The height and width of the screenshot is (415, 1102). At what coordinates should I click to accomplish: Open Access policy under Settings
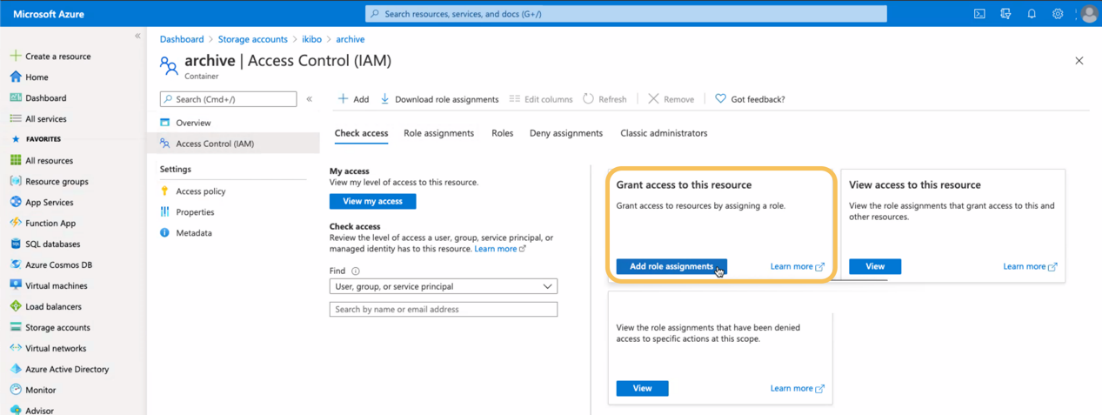[x=200, y=191]
